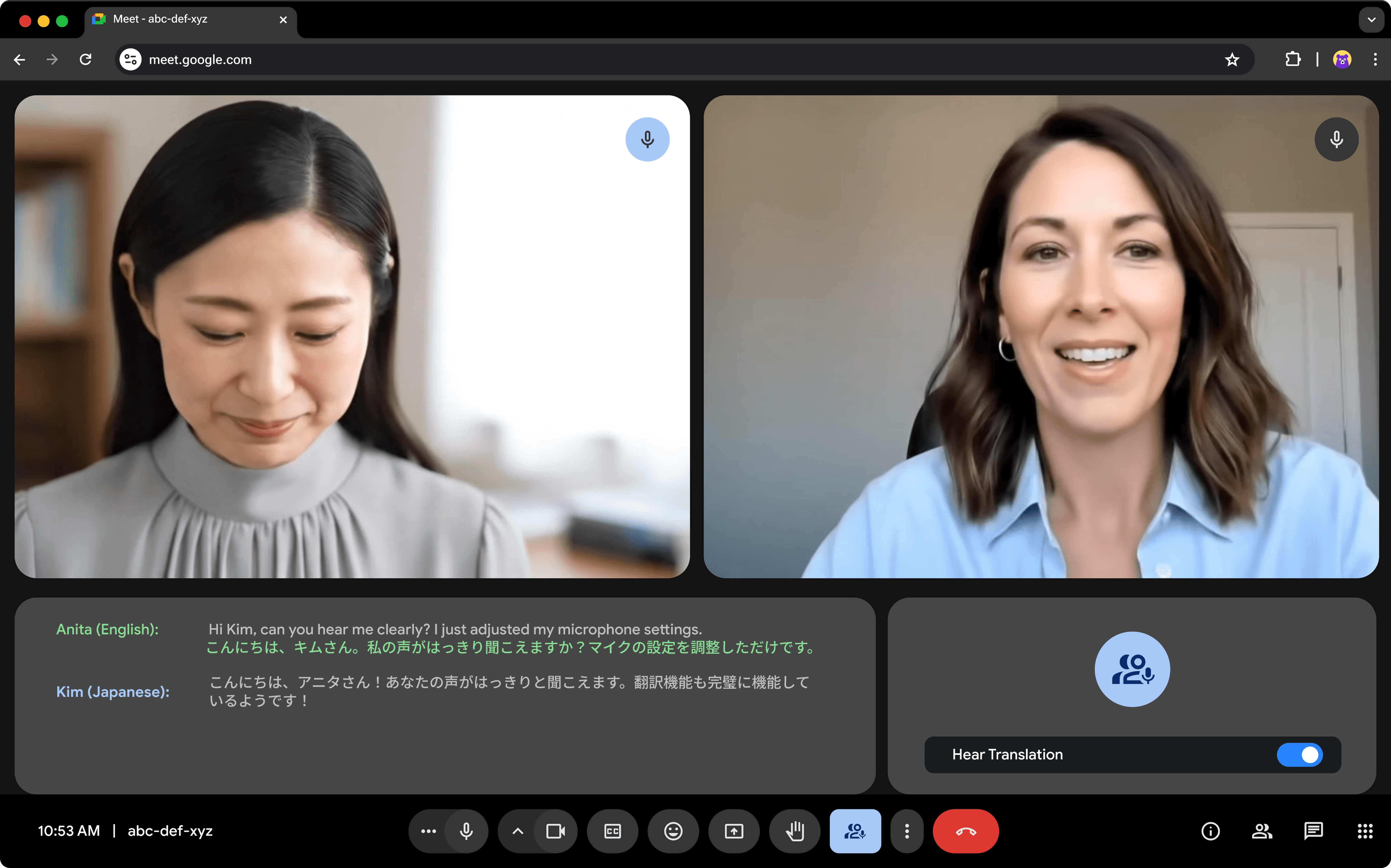Viewport: 1391px width, 868px height.
Task: Open audio options three-dot menu beside microphone
Action: pos(428,831)
